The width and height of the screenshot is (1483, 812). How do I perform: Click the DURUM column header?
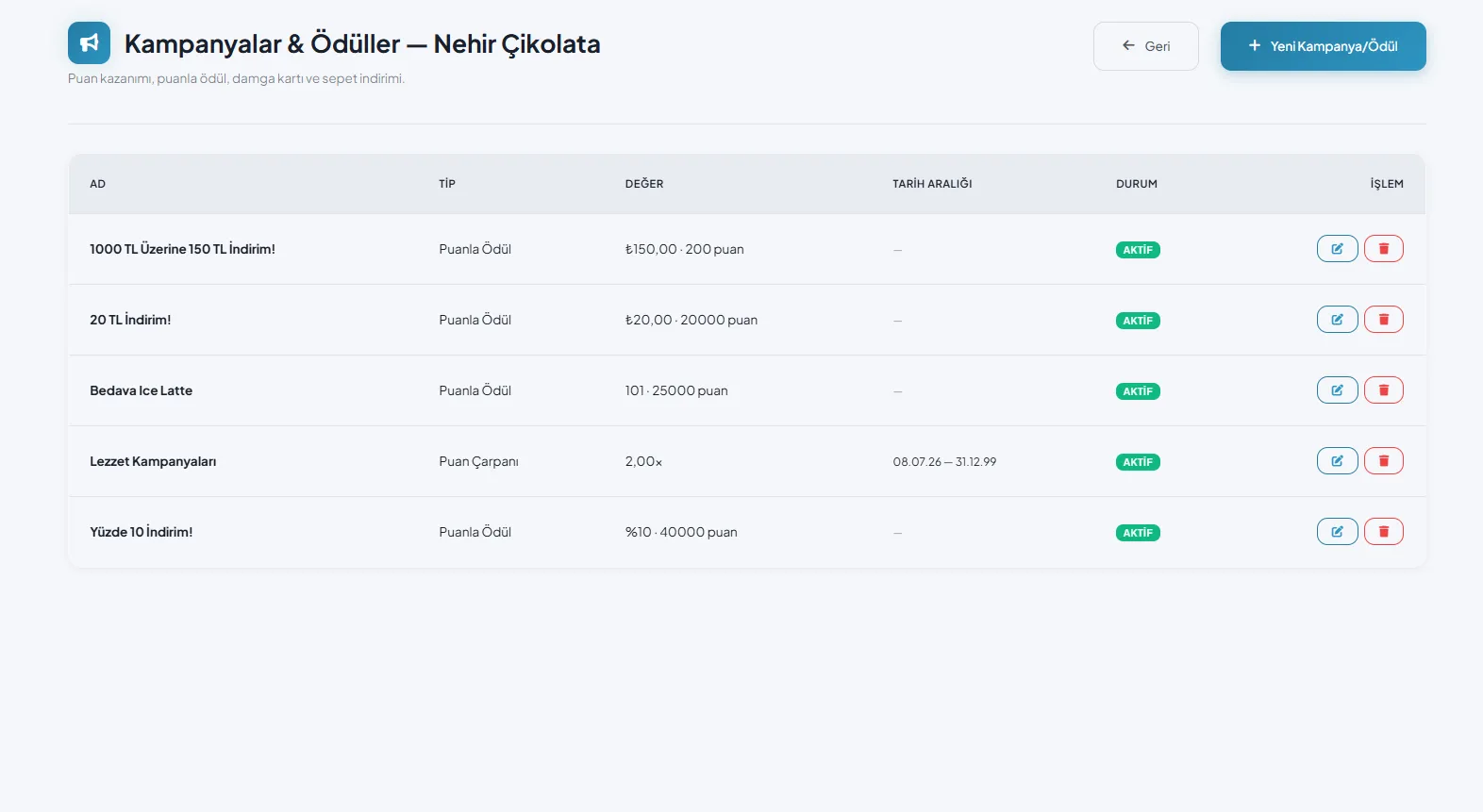click(1137, 184)
